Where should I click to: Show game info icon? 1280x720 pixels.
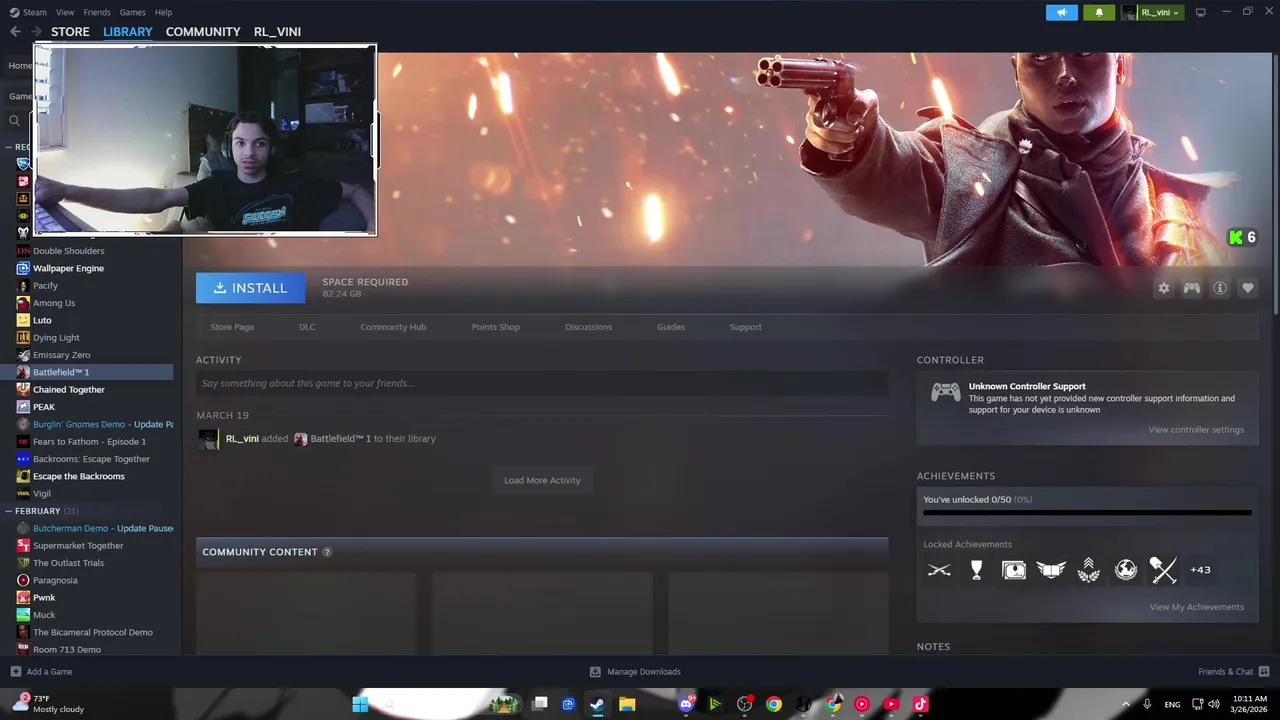pos(1220,288)
